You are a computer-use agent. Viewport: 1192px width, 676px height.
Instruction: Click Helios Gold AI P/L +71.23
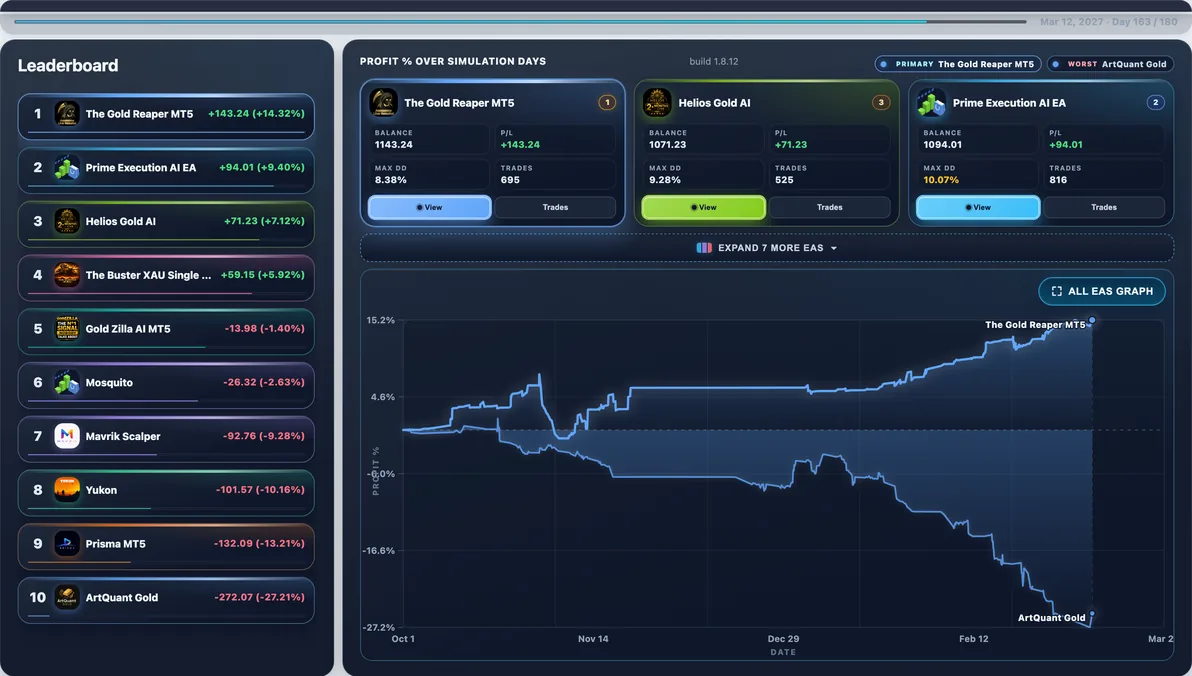(x=791, y=144)
